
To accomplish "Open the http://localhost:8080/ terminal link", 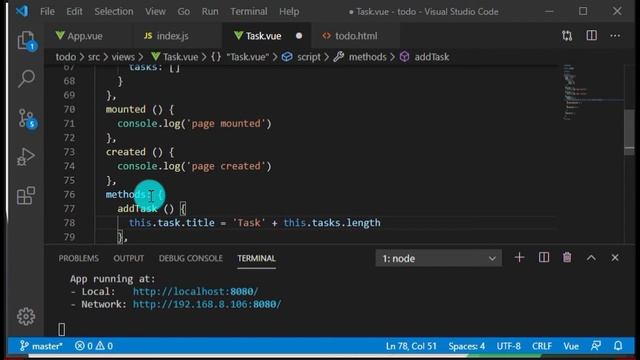I will [196, 291].
